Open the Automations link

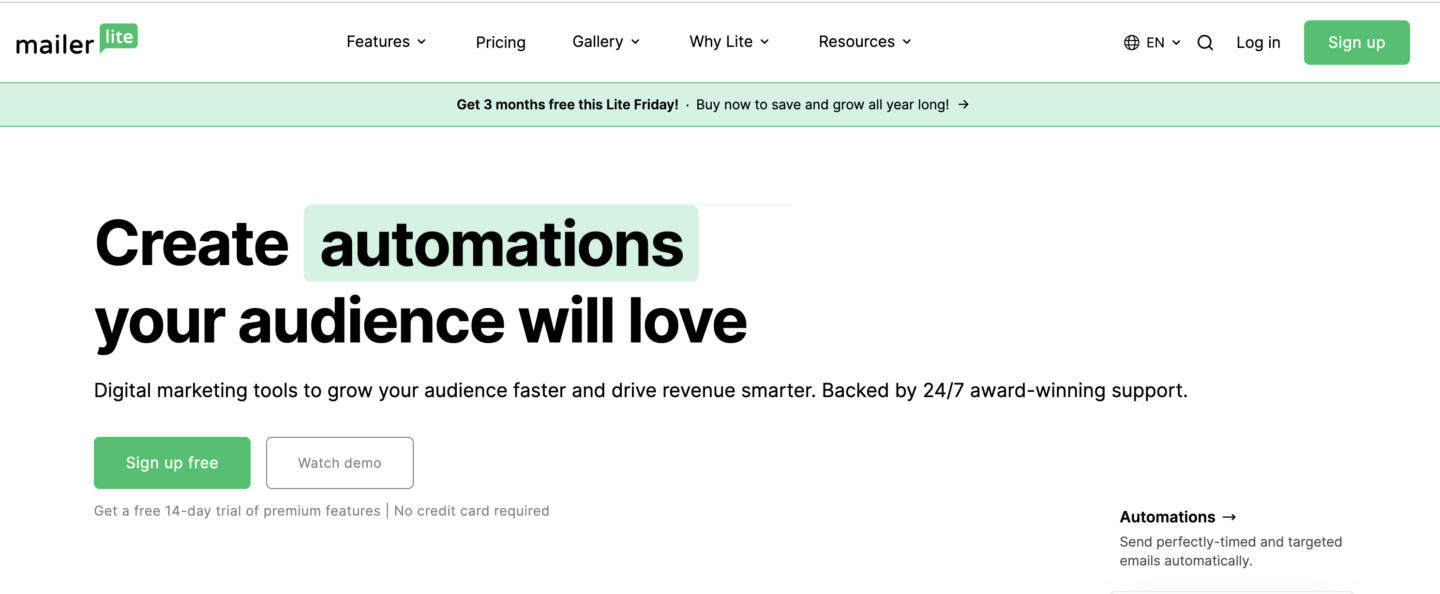click(x=1167, y=517)
